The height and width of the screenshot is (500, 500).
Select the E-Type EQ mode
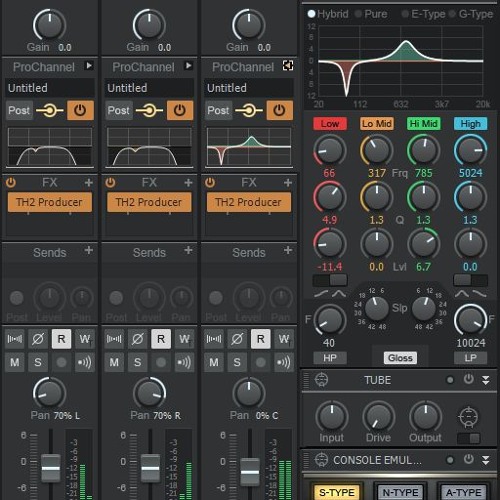coord(423,14)
